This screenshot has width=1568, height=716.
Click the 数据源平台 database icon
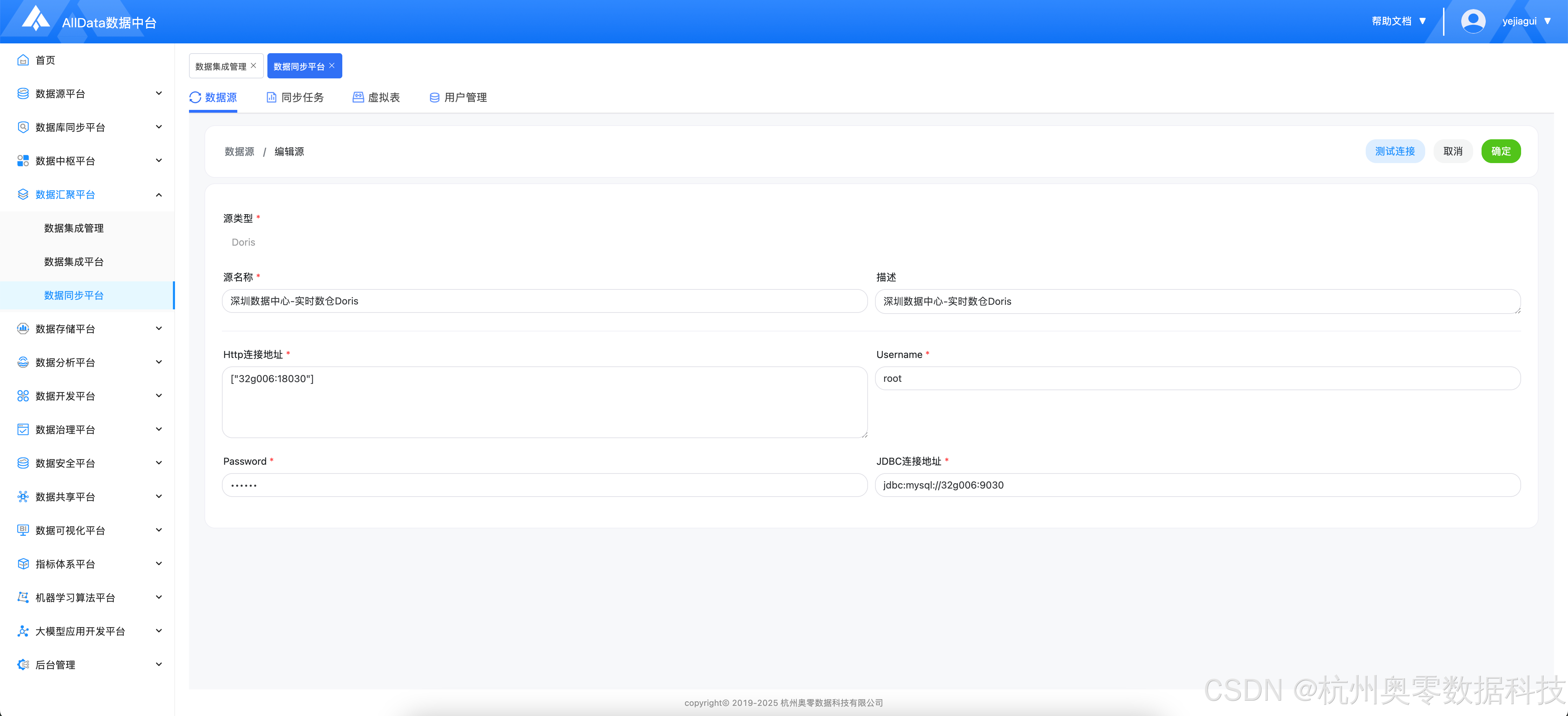point(23,93)
